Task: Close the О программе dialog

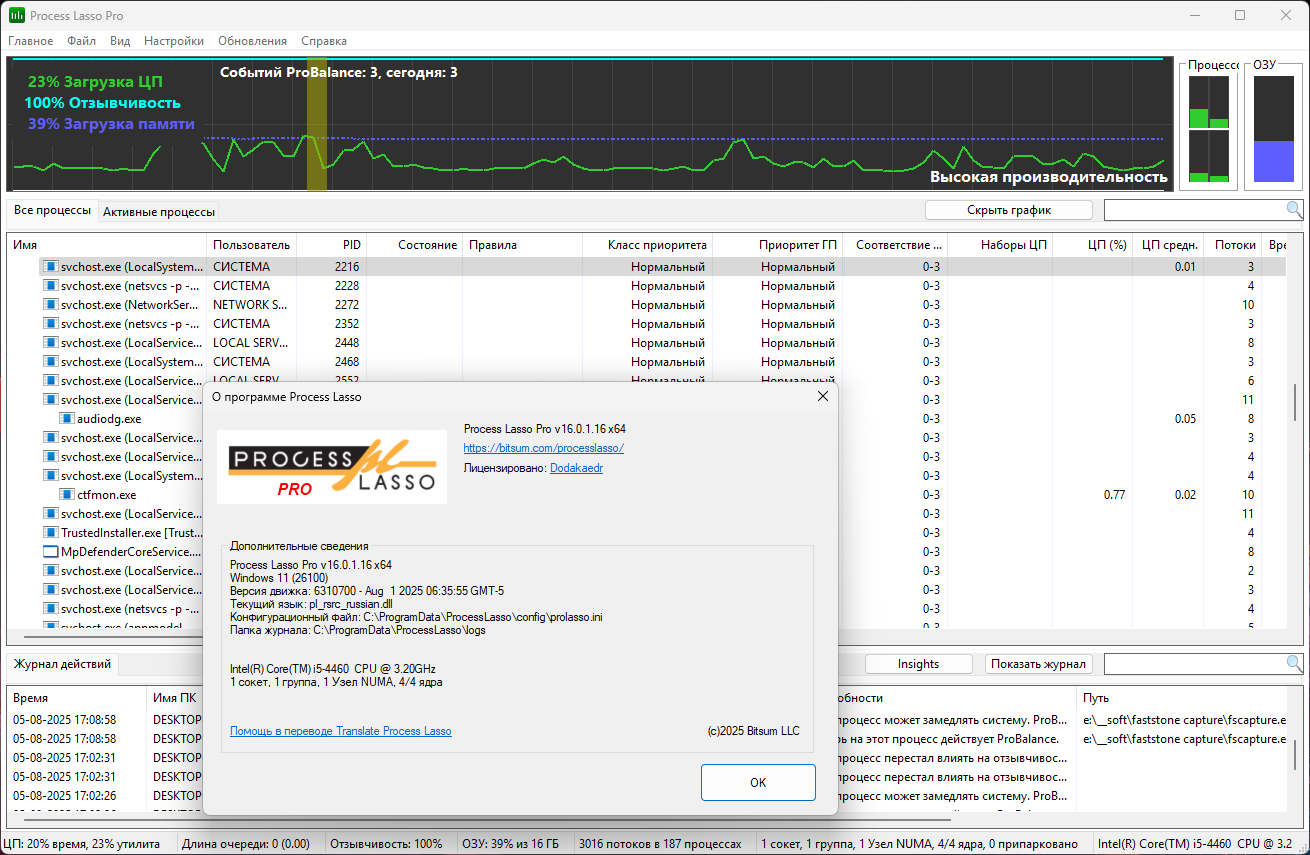Action: [x=823, y=397]
